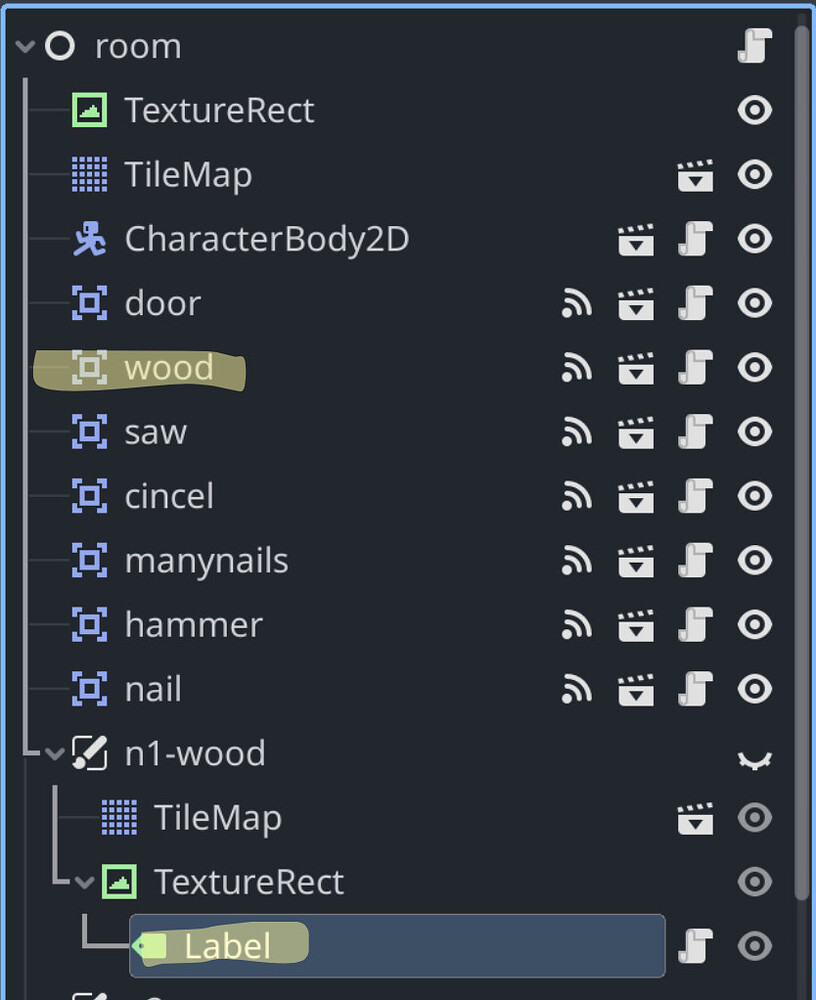Viewport: 816px width, 1000px height.
Task: Toggle visibility of the top TileMap node
Action: 754,175
